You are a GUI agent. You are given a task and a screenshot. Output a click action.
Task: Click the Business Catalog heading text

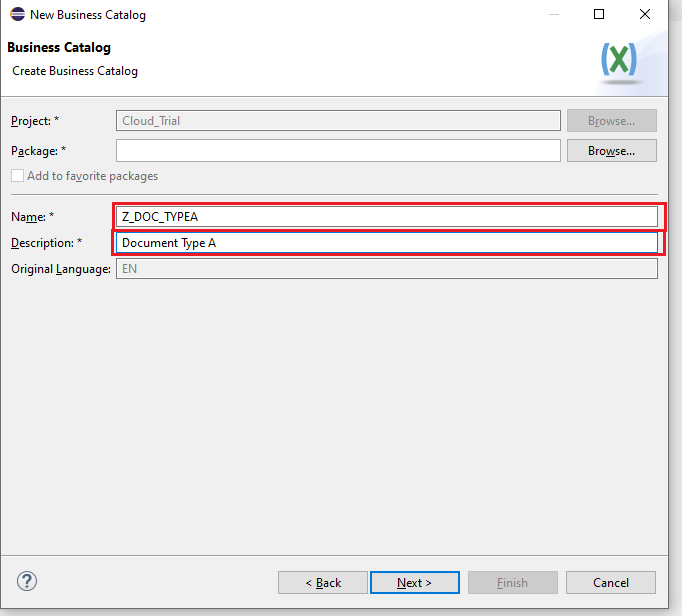(59, 47)
